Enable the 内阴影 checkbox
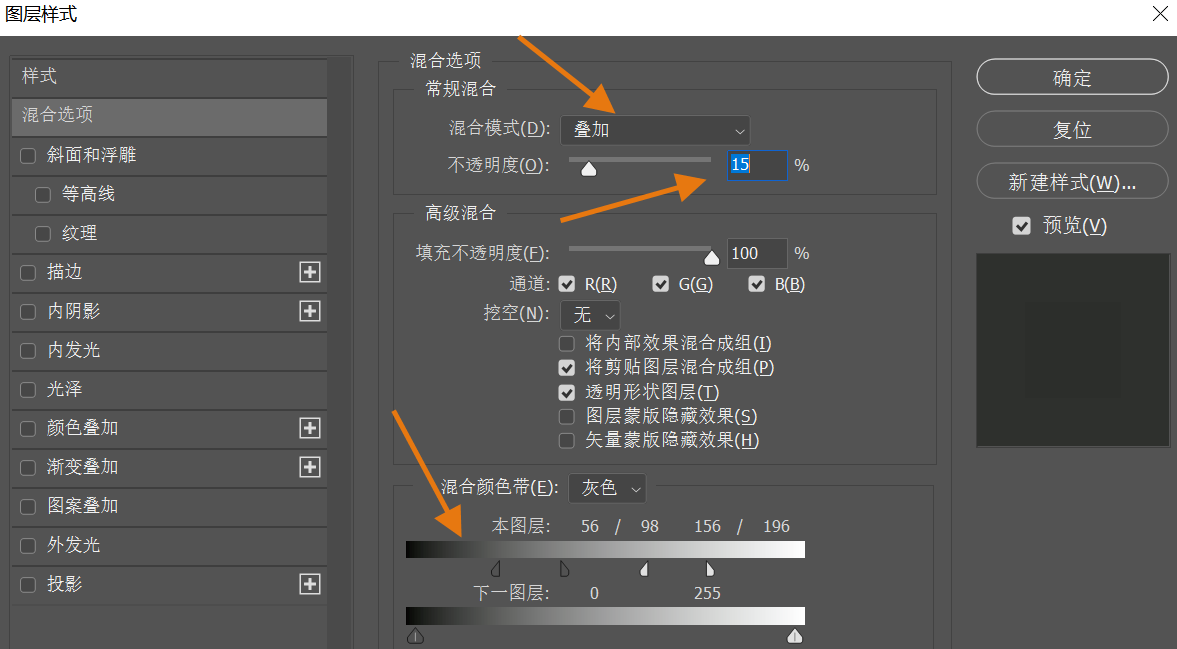This screenshot has height=649, width=1177. click(28, 311)
